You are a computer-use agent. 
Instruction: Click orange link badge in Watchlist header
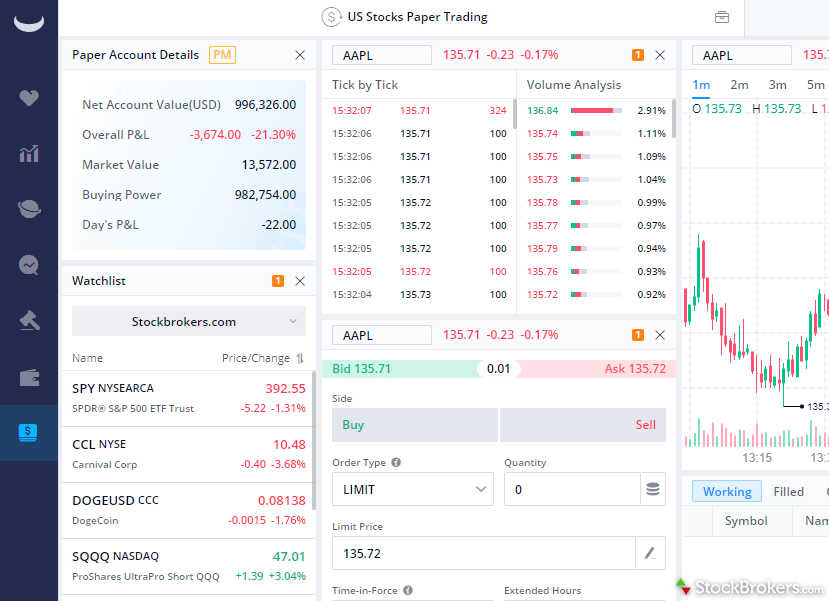[278, 281]
